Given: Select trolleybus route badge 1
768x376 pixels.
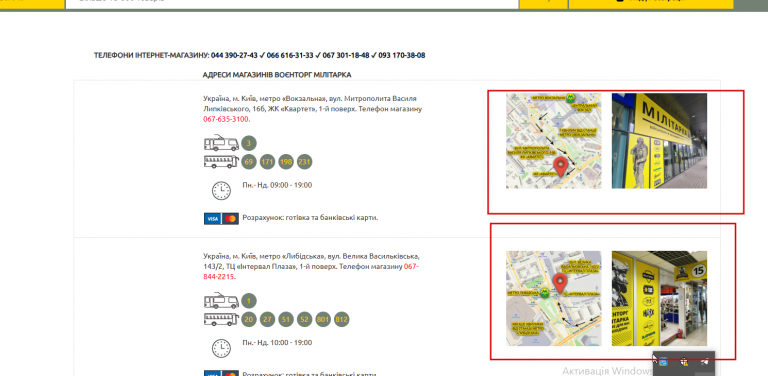Looking at the screenshot, I should pos(249,301).
